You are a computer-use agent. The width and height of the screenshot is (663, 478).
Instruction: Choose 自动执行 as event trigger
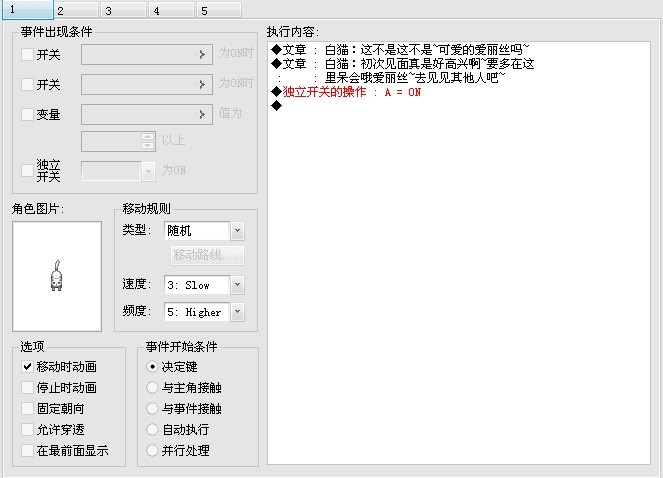tap(152, 429)
